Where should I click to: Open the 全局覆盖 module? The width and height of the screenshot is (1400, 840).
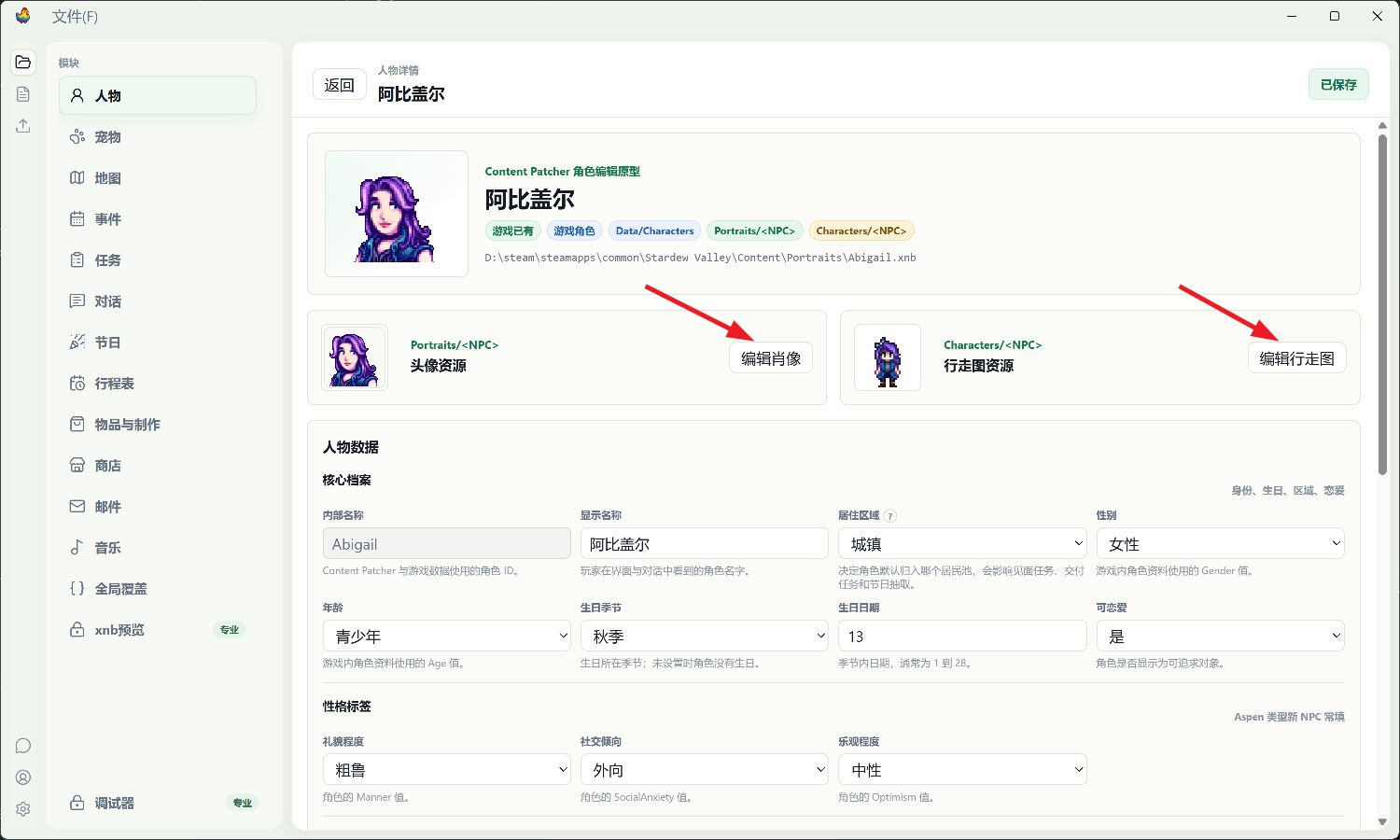point(158,589)
